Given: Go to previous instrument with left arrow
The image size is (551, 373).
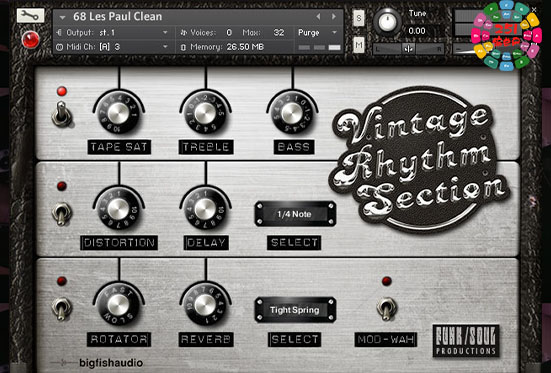Looking at the screenshot, I should click(318, 17).
